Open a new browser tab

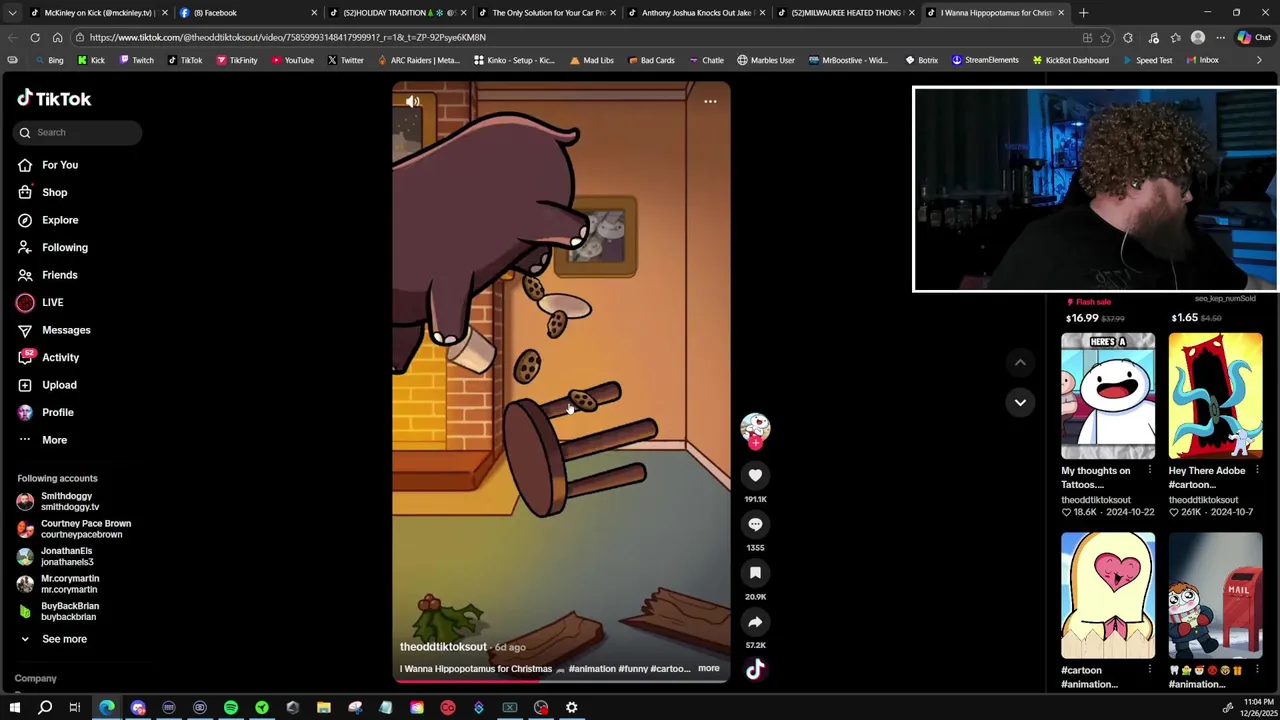point(1083,13)
